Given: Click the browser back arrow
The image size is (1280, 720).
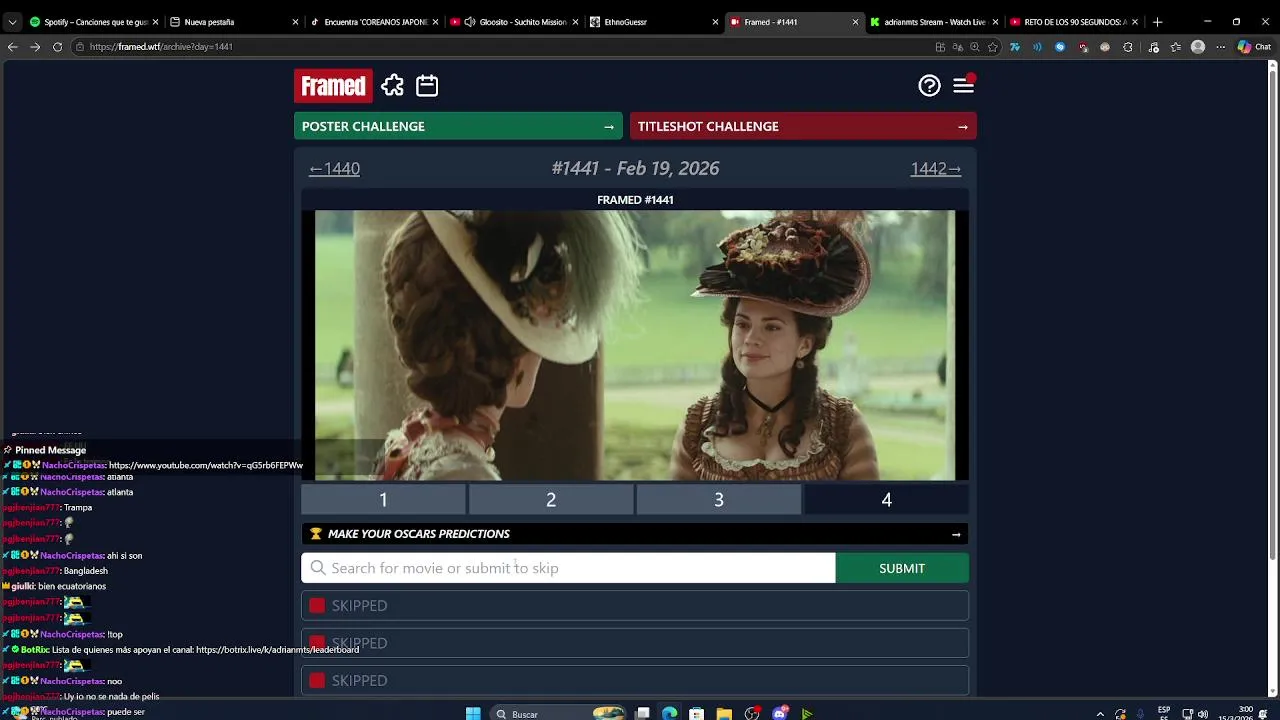Looking at the screenshot, I should pyautogui.click(x=12, y=47).
